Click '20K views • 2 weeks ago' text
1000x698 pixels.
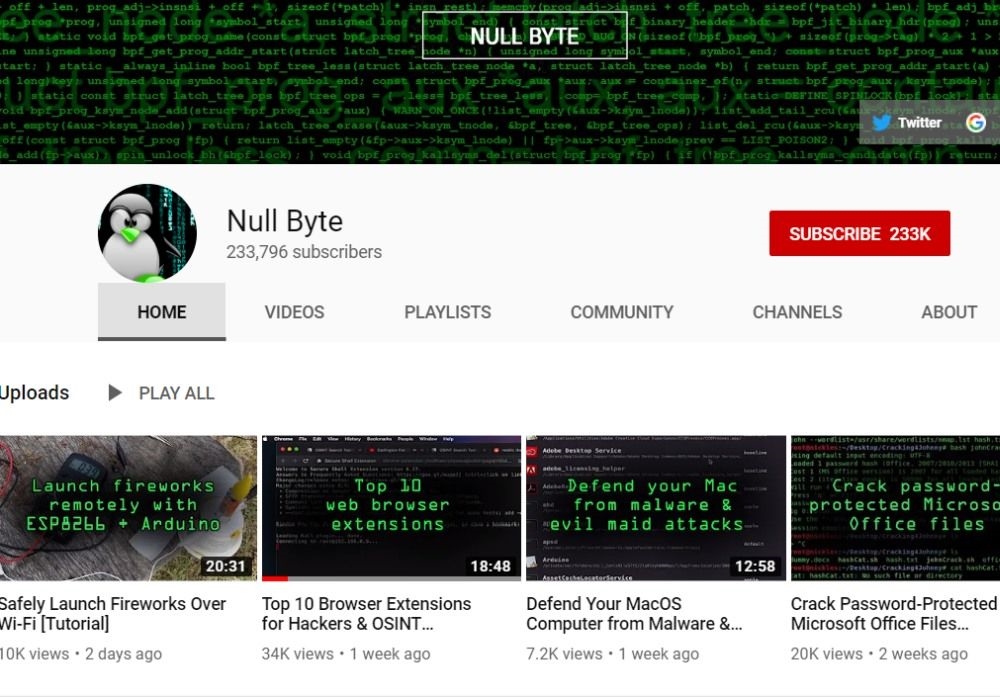pyautogui.click(x=879, y=654)
